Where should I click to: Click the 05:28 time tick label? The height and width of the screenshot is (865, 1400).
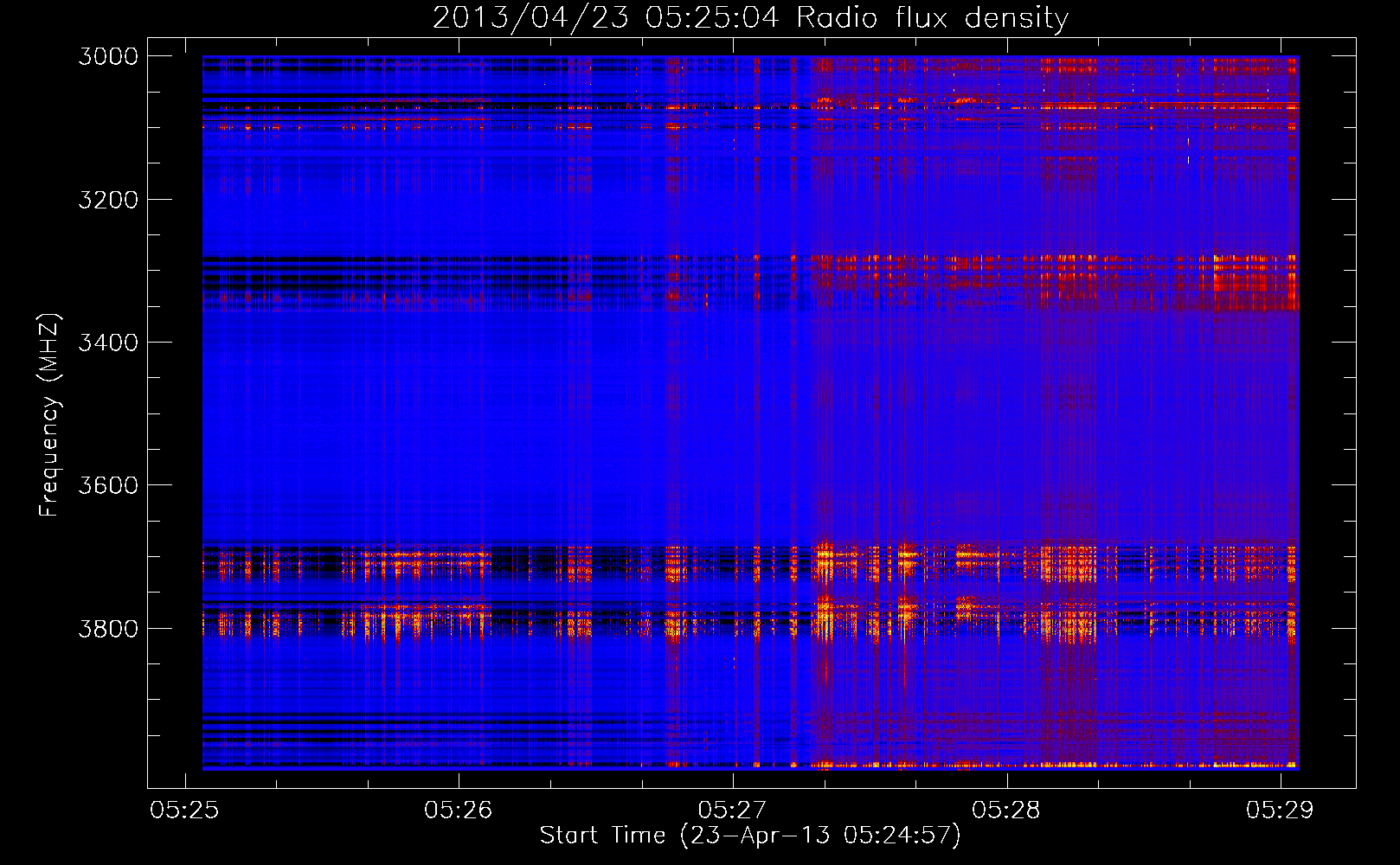click(x=1006, y=810)
